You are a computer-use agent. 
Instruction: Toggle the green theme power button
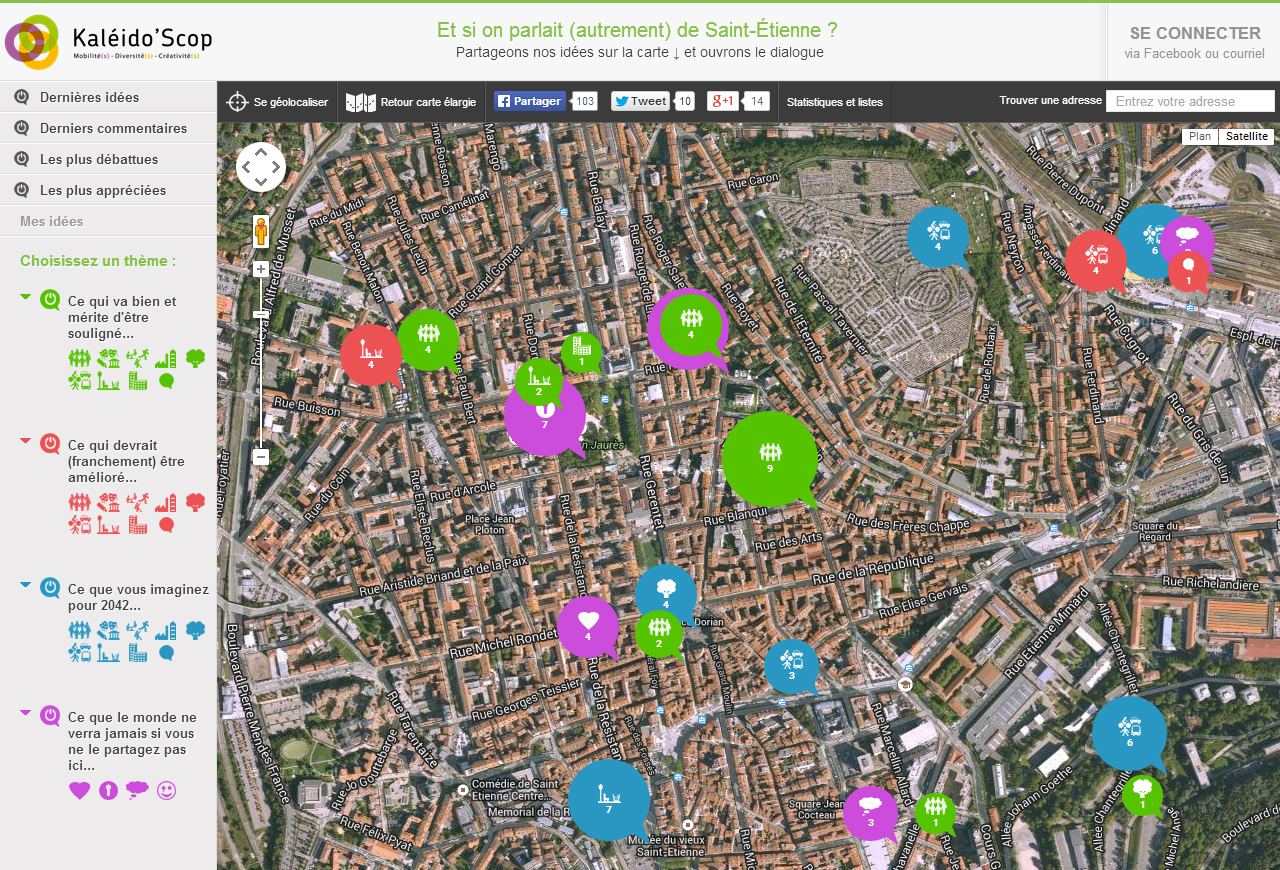click(x=50, y=300)
